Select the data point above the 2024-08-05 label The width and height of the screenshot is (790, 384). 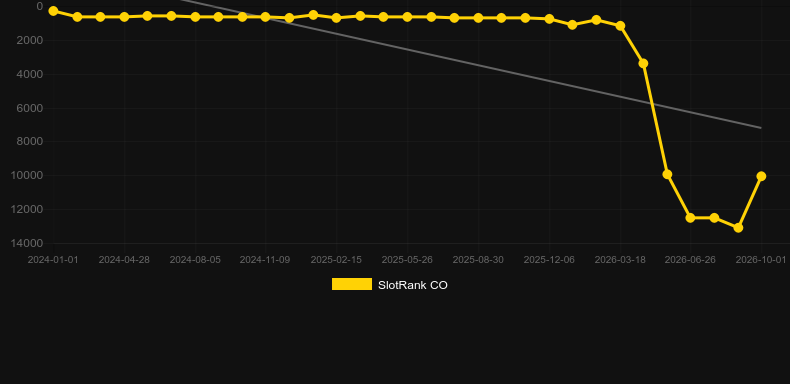[195, 17]
